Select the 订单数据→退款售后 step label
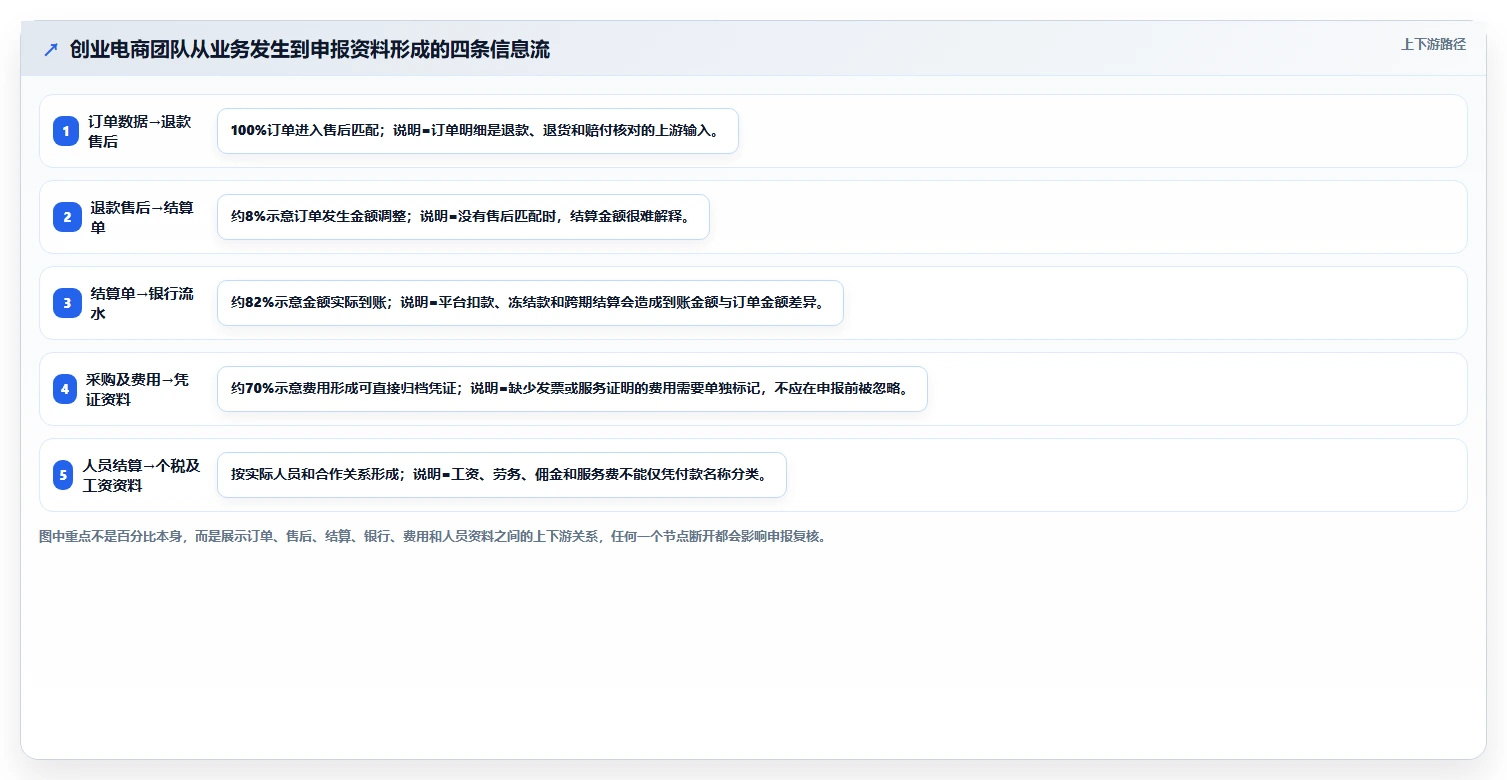1507x780 pixels. coord(139,131)
